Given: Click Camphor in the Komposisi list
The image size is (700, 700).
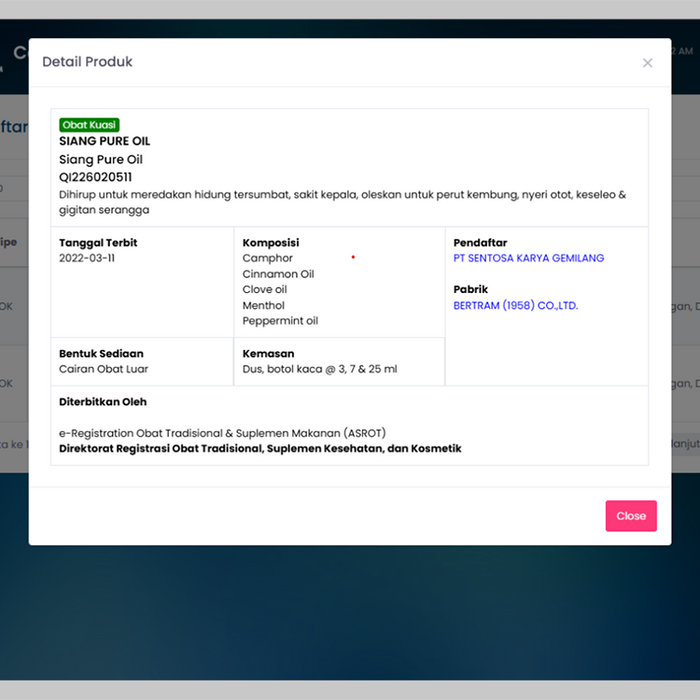Looking at the screenshot, I should [x=267, y=258].
